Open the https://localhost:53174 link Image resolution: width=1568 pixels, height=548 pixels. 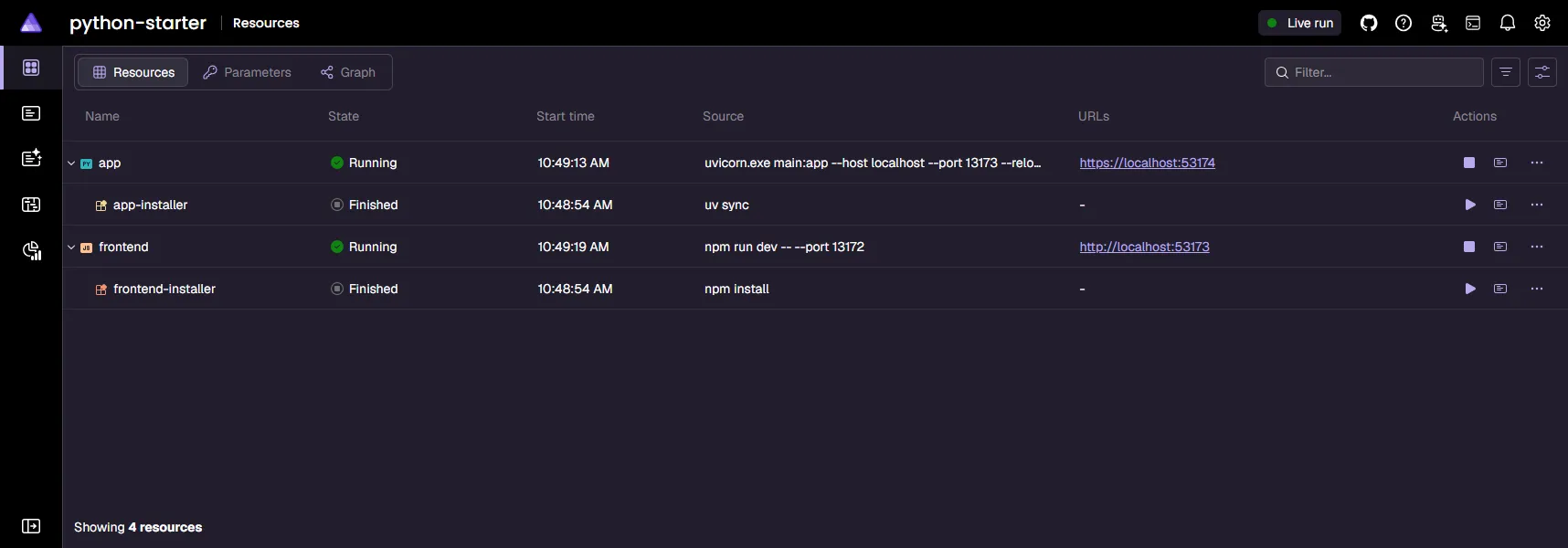pyautogui.click(x=1147, y=163)
